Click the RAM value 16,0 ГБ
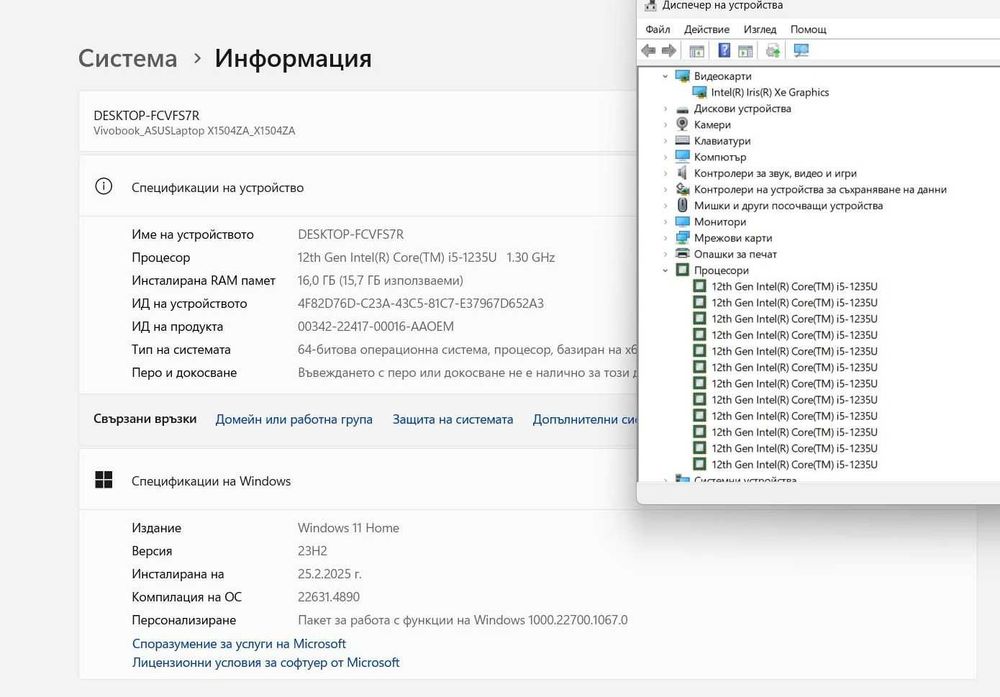Screen dimensions: 1000x697 pos(380,281)
